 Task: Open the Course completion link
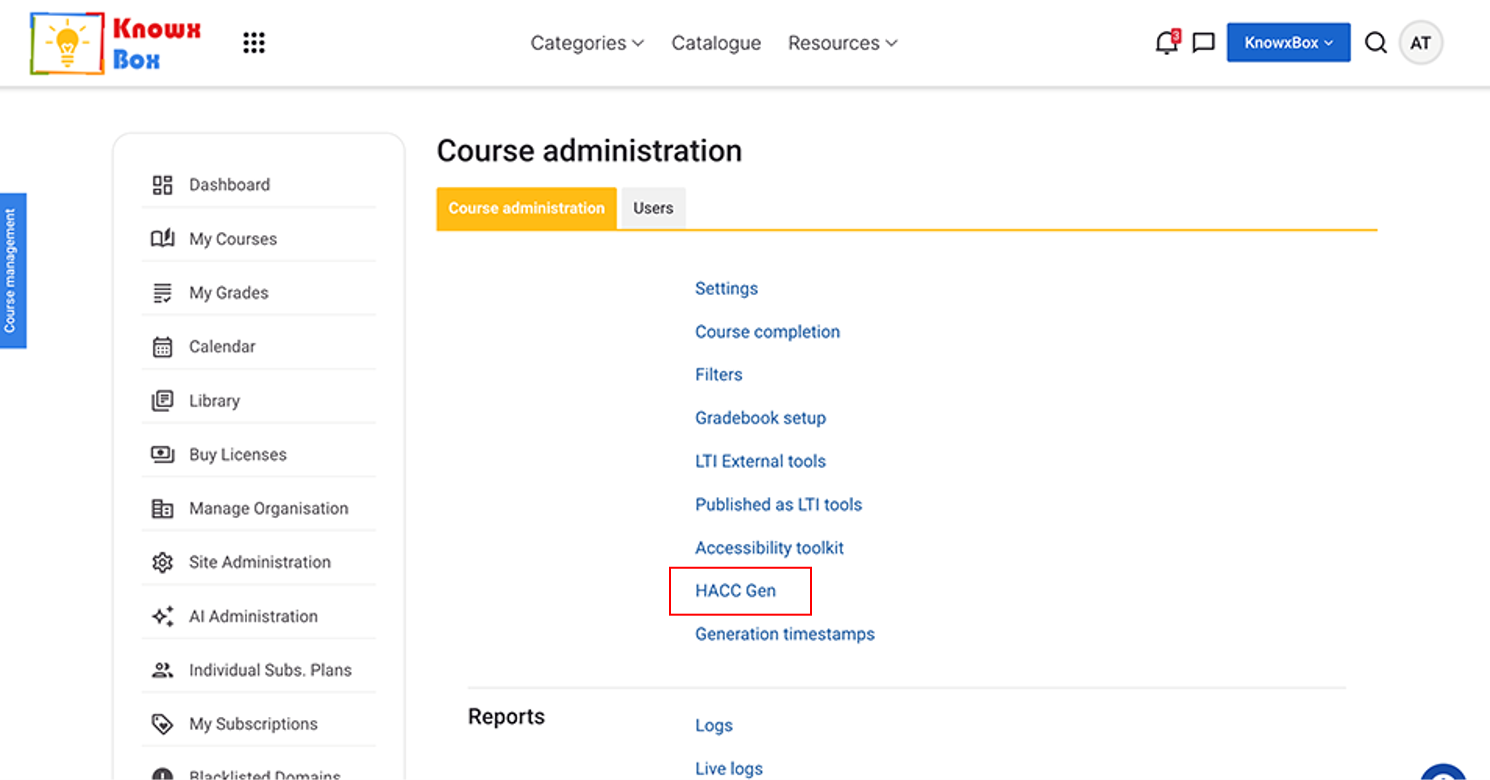click(767, 332)
